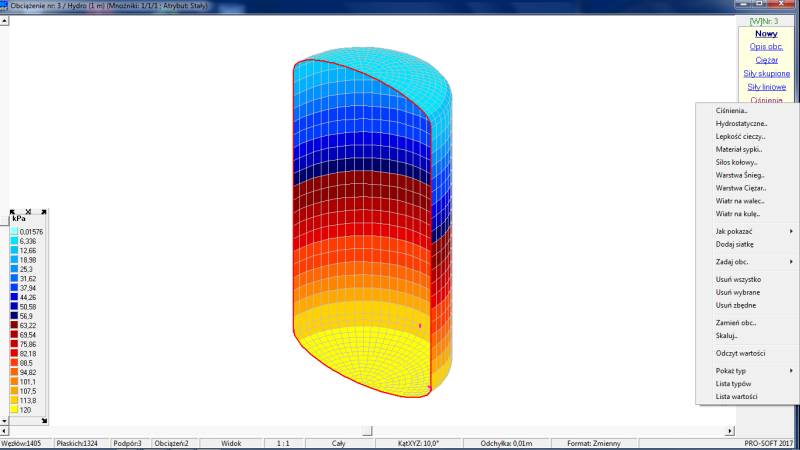Open 'Lista typów' from the menu
Image resolution: width=800 pixels, height=450 pixels.
click(x=733, y=384)
